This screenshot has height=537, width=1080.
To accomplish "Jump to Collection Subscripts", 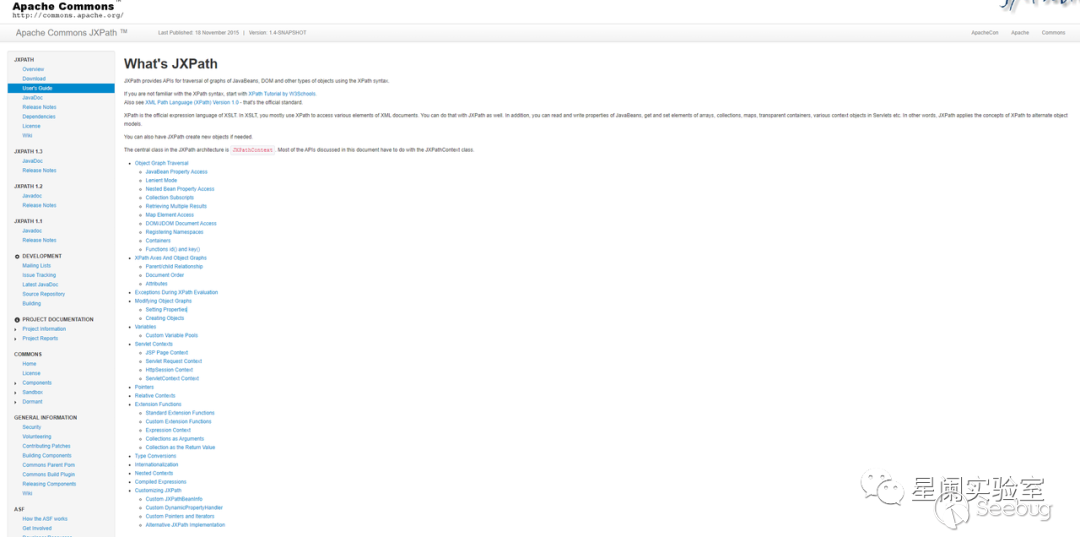I will pos(169,198).
